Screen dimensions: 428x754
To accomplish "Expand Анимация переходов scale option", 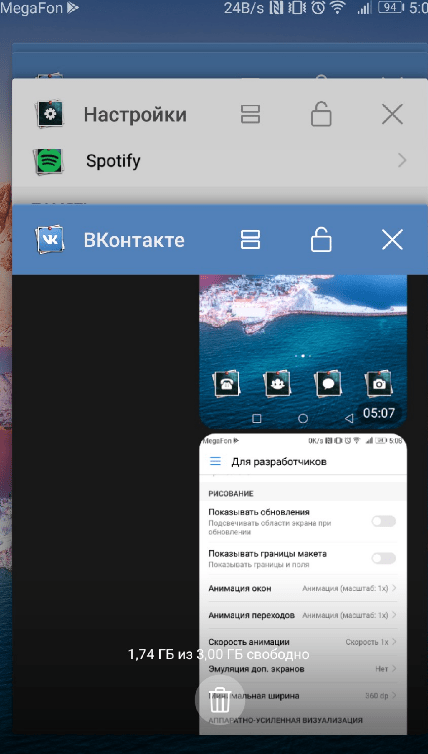I will 303,615.
